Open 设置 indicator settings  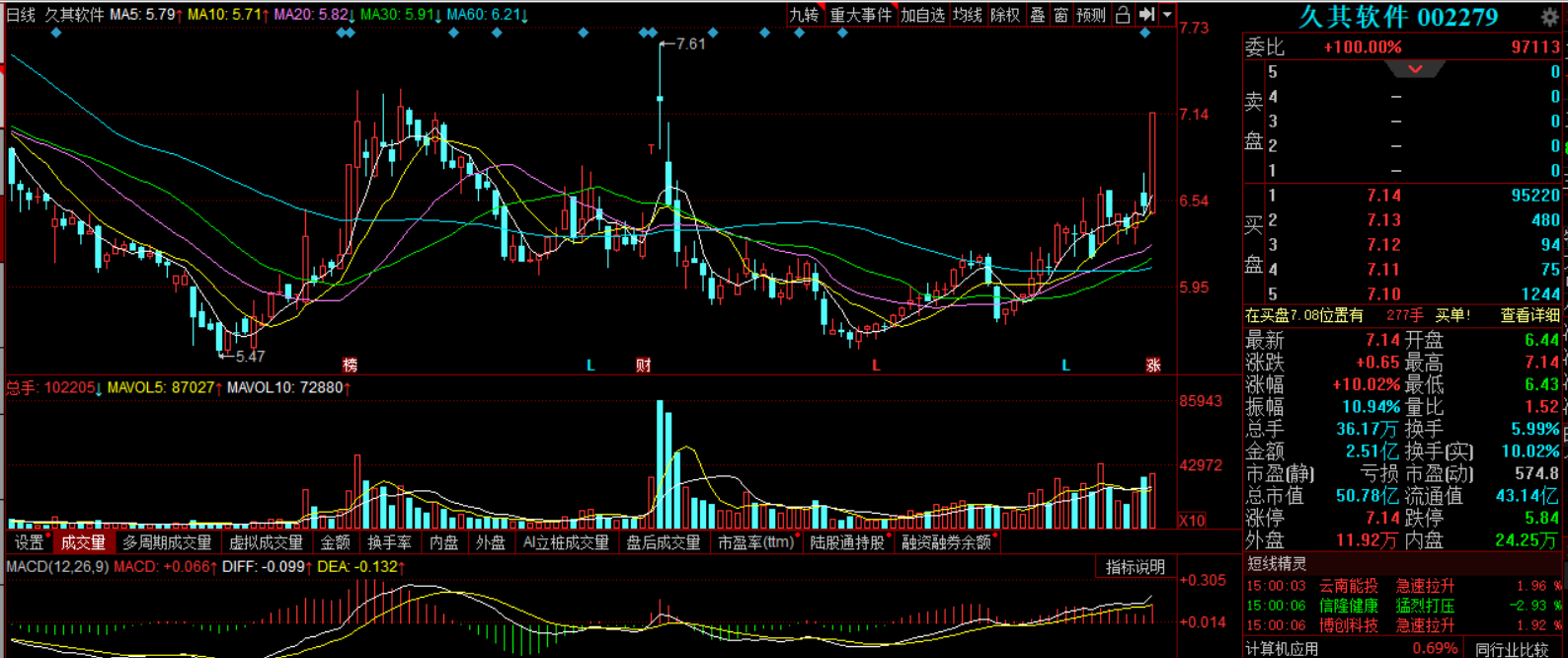point(29,542)
